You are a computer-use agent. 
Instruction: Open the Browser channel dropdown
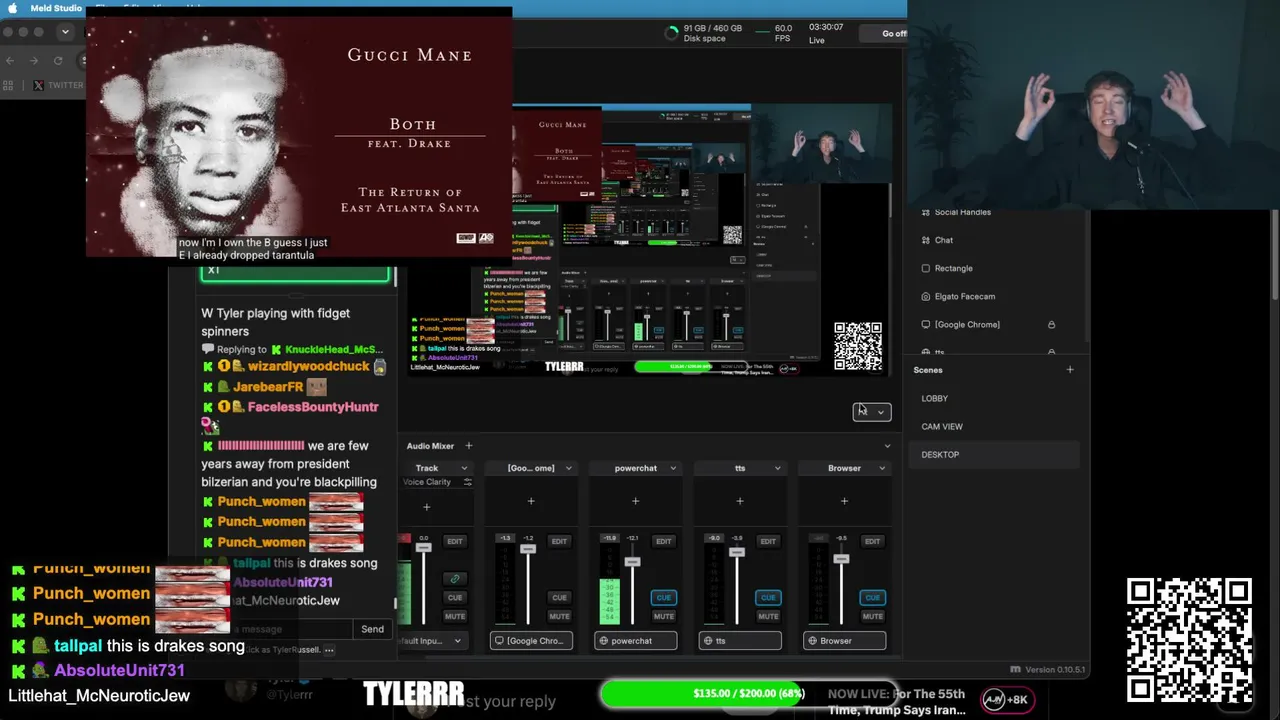click(882, 468)
